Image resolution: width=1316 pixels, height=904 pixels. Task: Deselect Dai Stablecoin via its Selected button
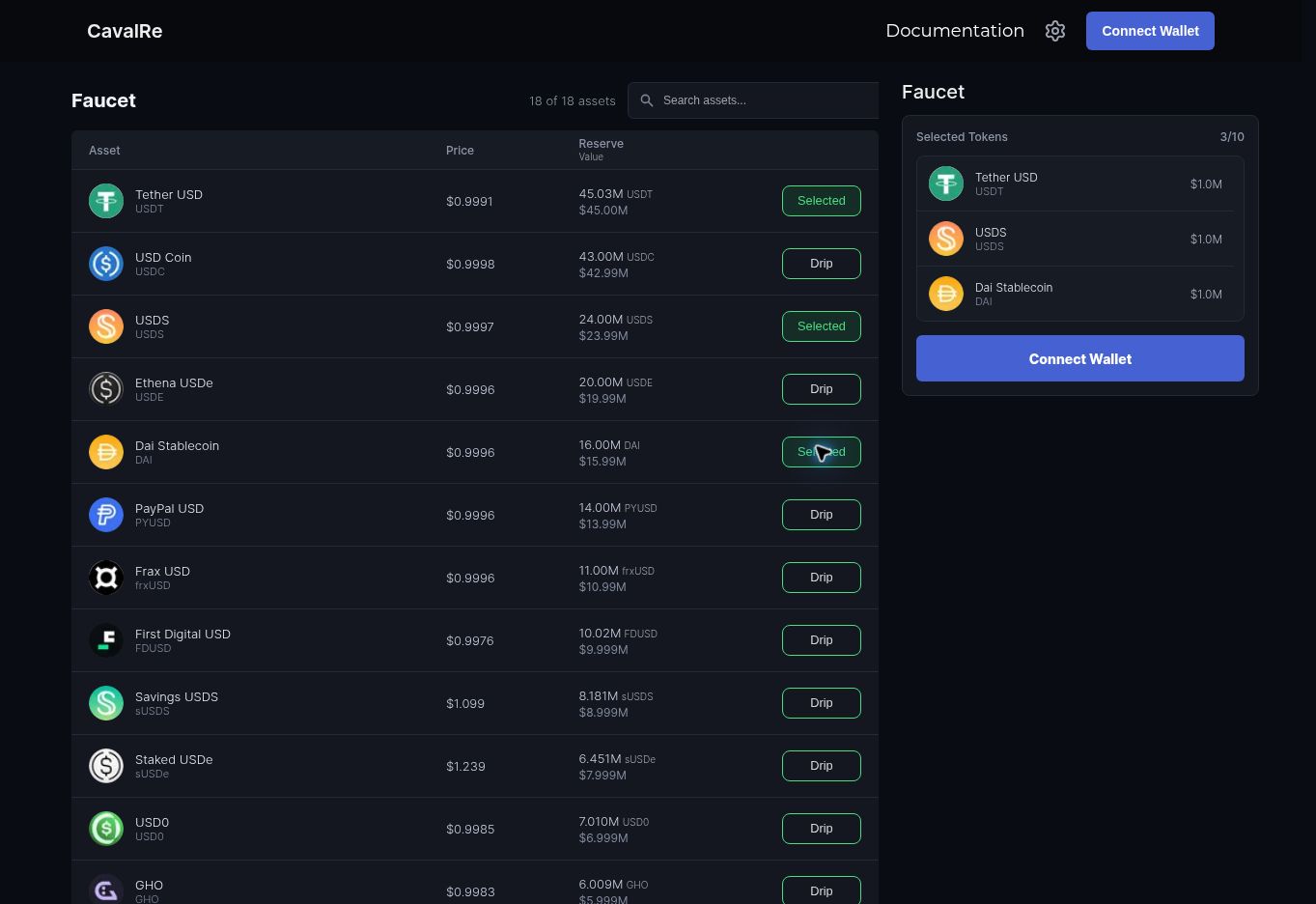(822, 452)
